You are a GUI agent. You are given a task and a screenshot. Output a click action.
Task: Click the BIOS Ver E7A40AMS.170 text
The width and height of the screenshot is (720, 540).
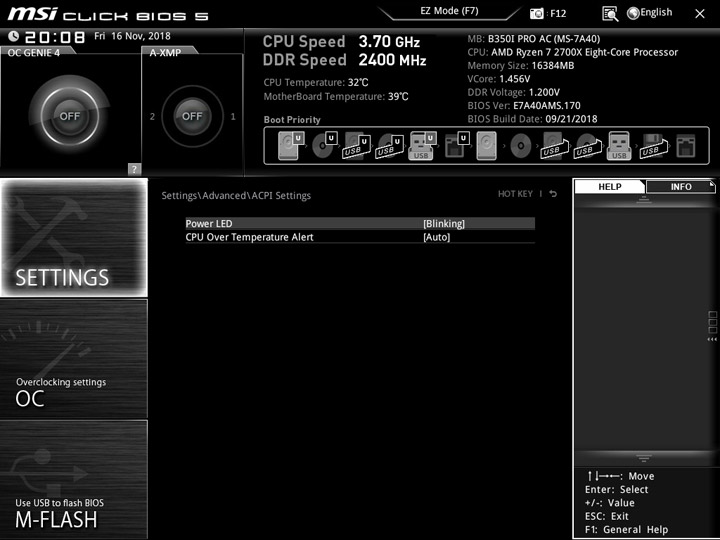(524, 106)
